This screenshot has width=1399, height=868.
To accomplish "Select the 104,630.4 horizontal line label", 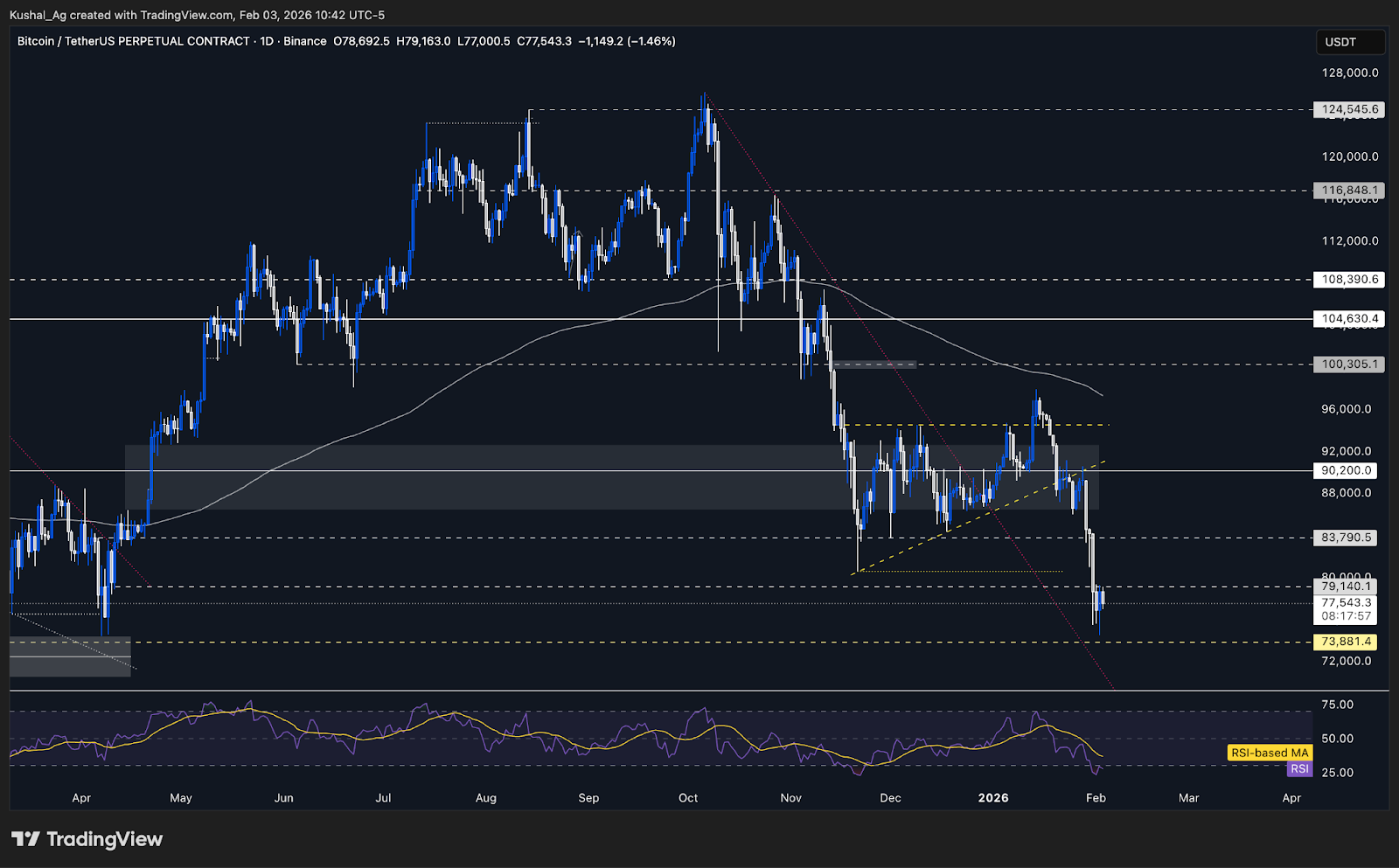I will pyautogui.click(x=1349, y=319).
